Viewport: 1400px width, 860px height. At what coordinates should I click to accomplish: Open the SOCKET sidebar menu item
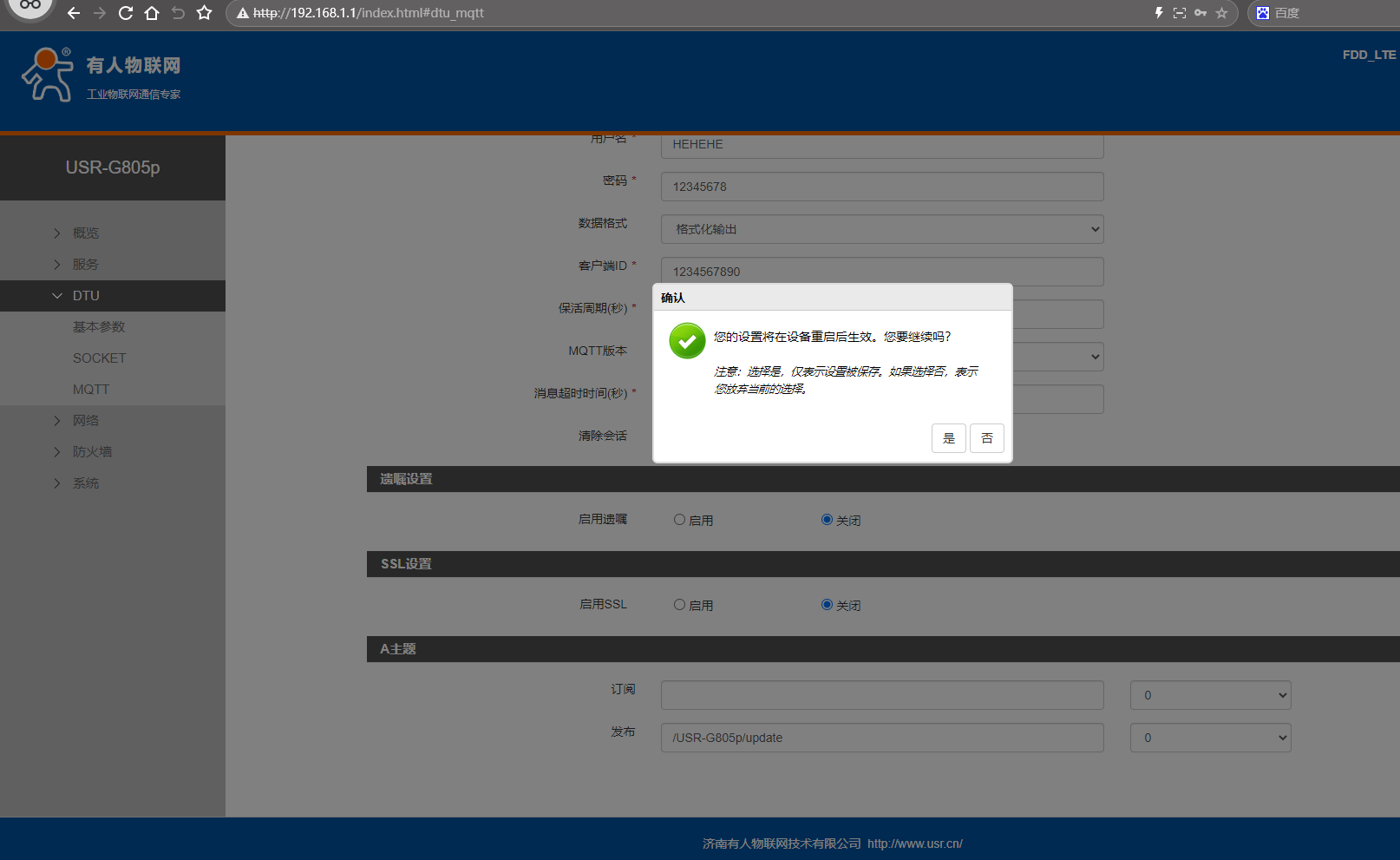point(99,358)
